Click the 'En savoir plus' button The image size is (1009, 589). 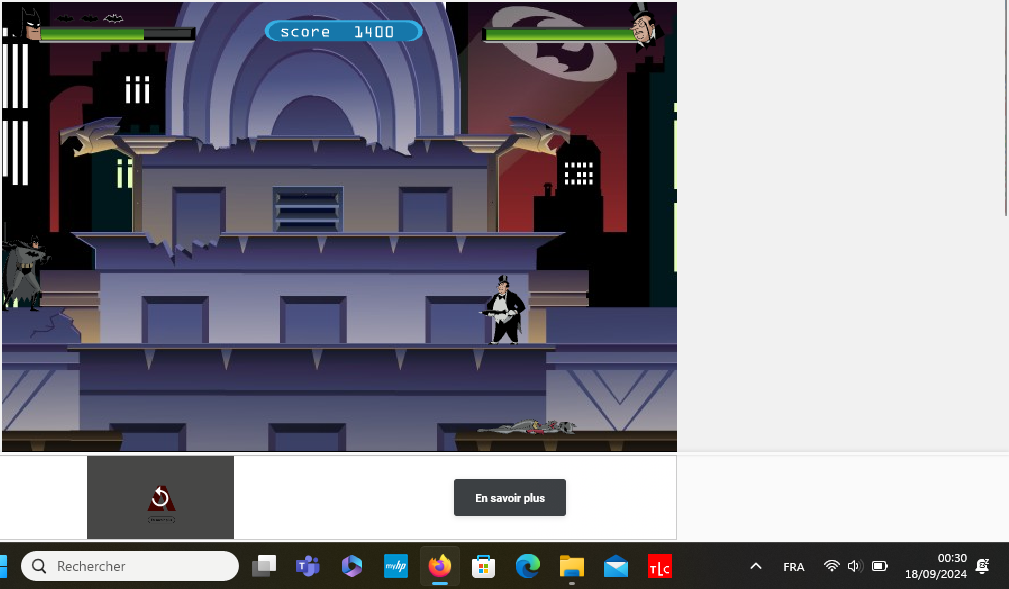(509, 498)
